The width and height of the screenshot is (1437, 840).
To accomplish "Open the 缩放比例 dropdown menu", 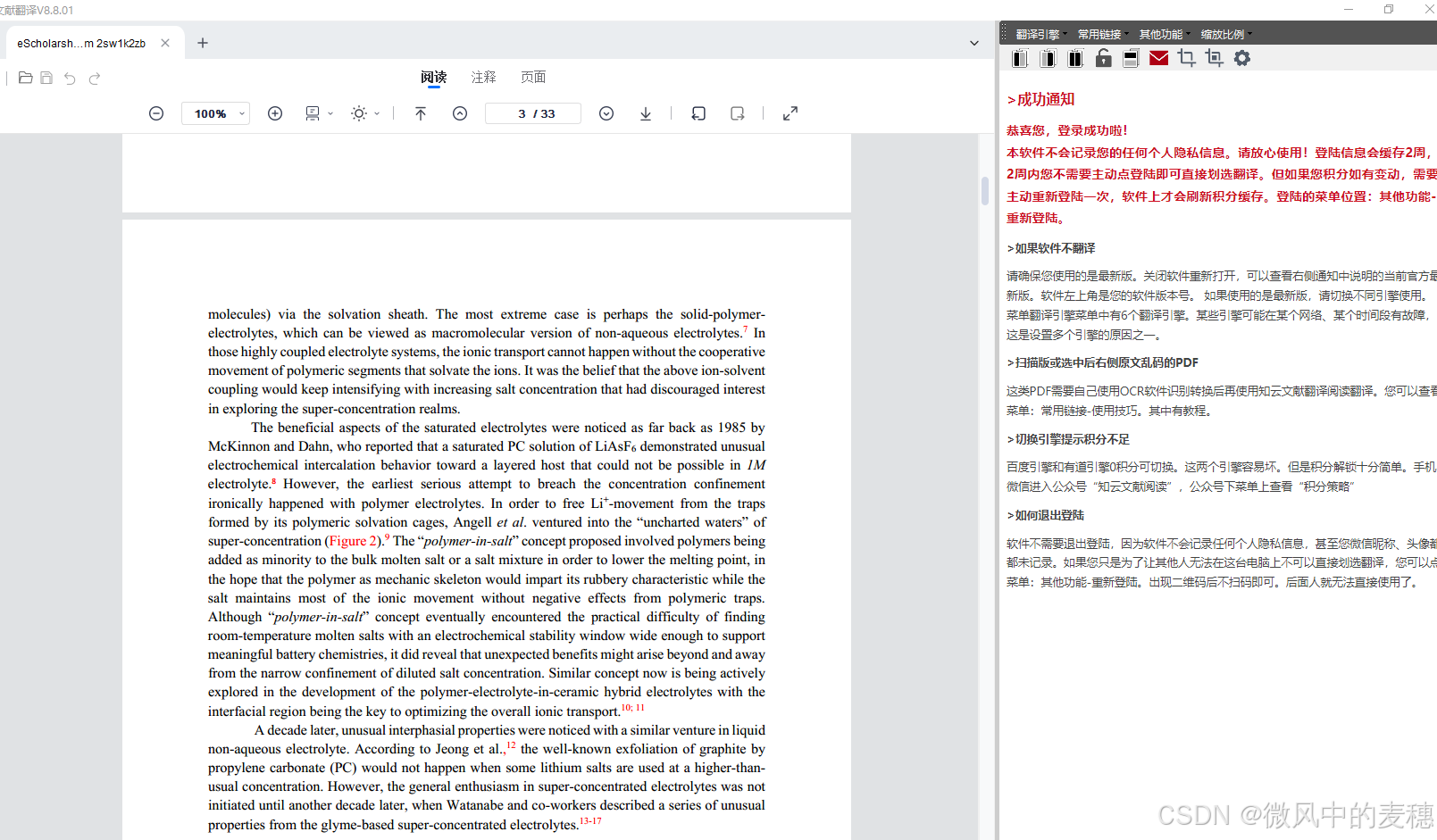I will click(1225, 34).
